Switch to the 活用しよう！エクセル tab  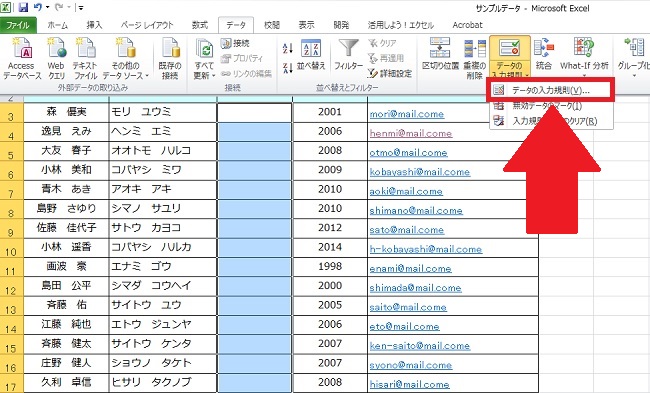click(x=400, y=25)
